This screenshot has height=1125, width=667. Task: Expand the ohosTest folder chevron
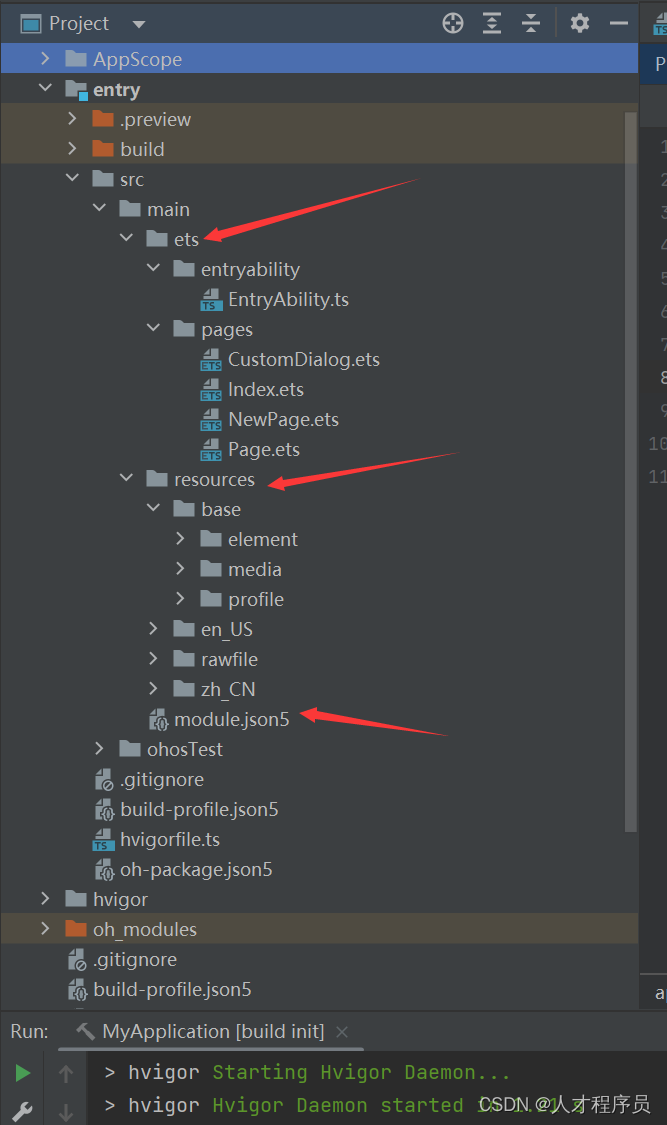tap(99, 749)
